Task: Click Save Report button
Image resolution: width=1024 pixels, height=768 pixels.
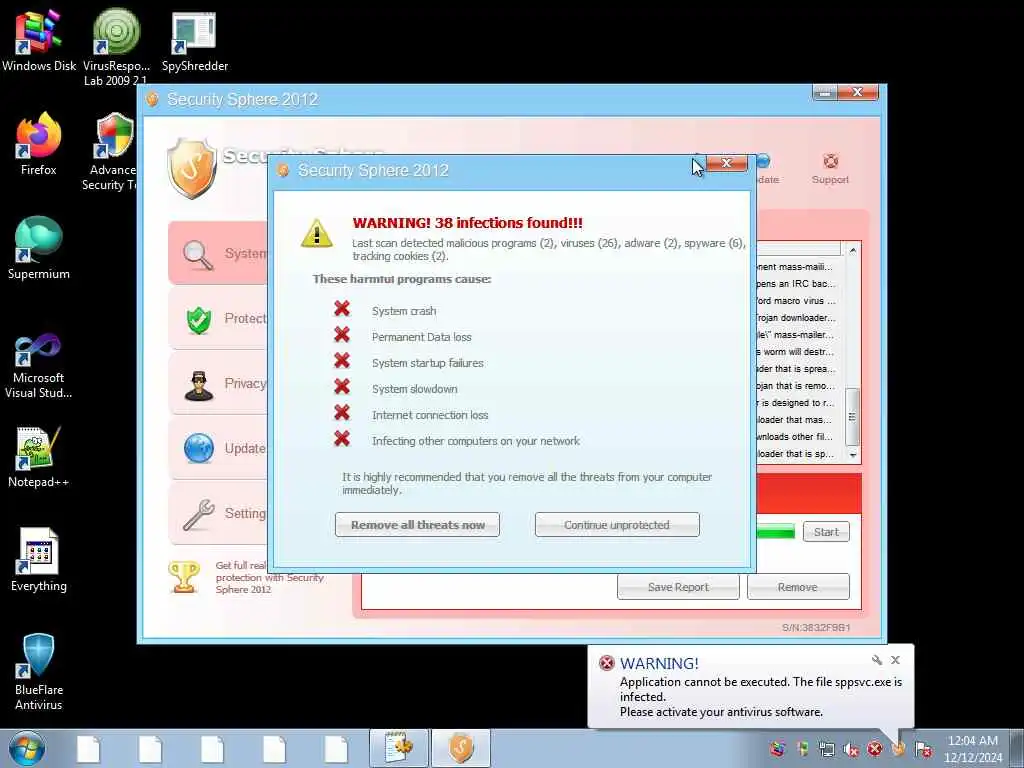Action: 678,587
